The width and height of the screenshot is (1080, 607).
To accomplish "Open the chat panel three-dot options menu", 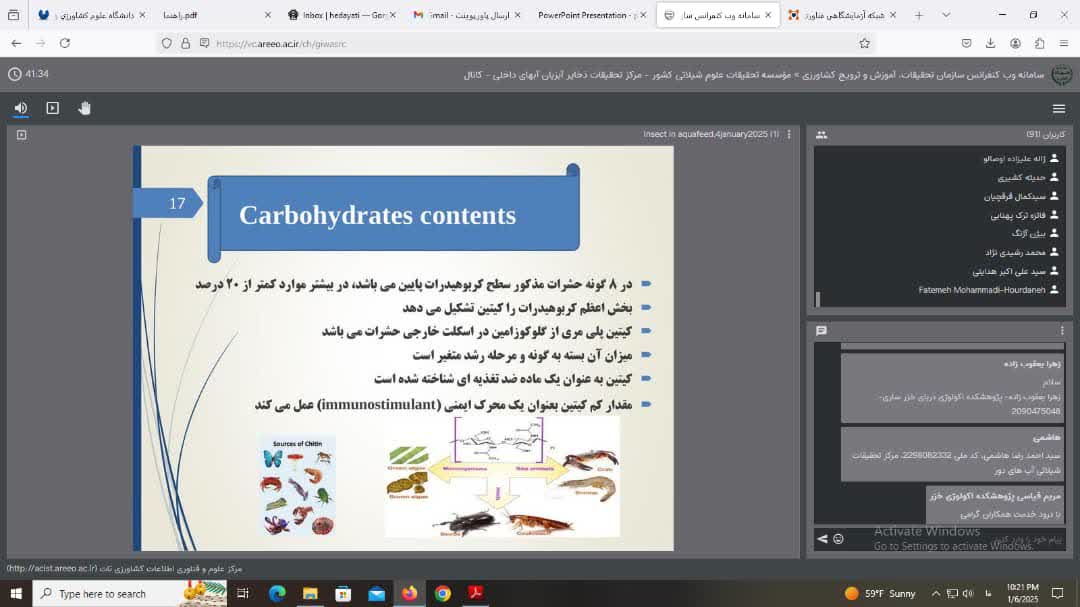I will pyautogui.click(x=1062, y=330).
